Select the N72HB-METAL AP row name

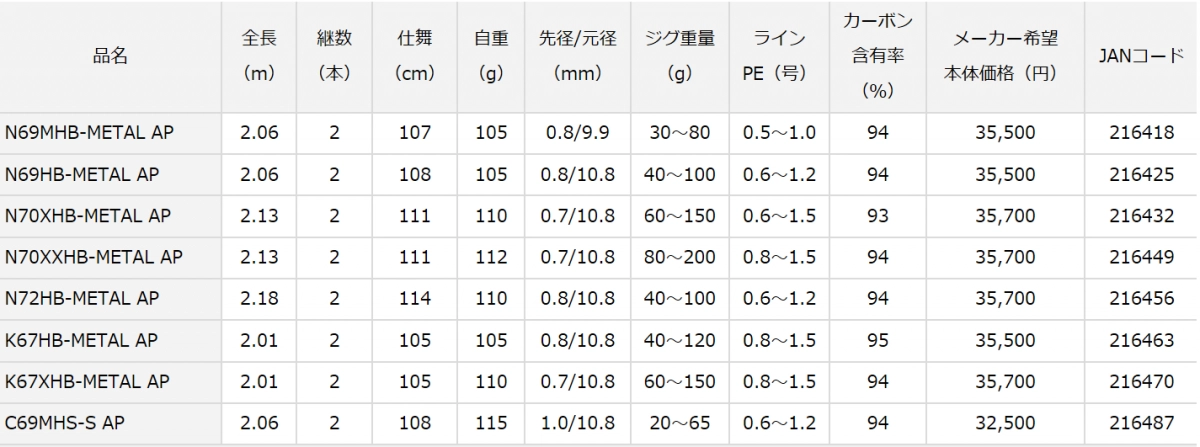pos(82,299)
